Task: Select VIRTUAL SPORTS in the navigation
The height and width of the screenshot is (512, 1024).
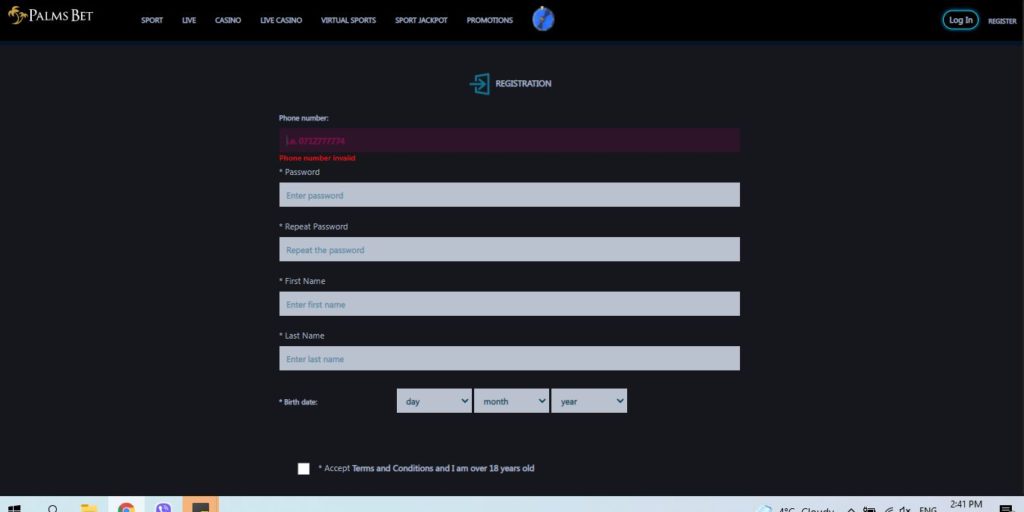Action: click(x=348, y=20)
